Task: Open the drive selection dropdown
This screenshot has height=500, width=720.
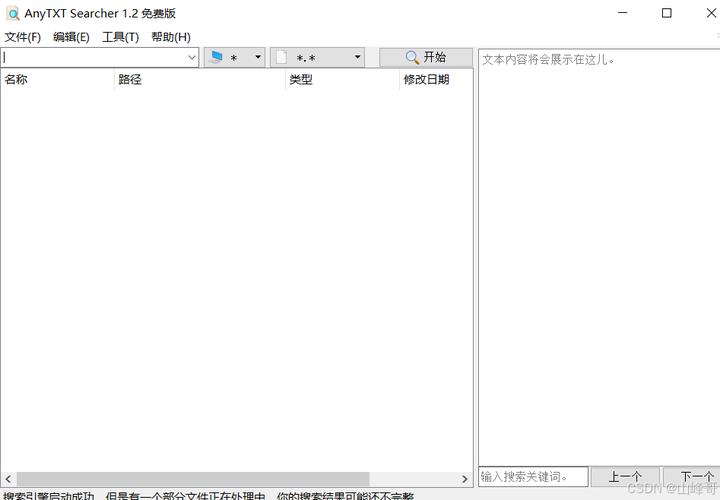Action: tap(234, 58)
